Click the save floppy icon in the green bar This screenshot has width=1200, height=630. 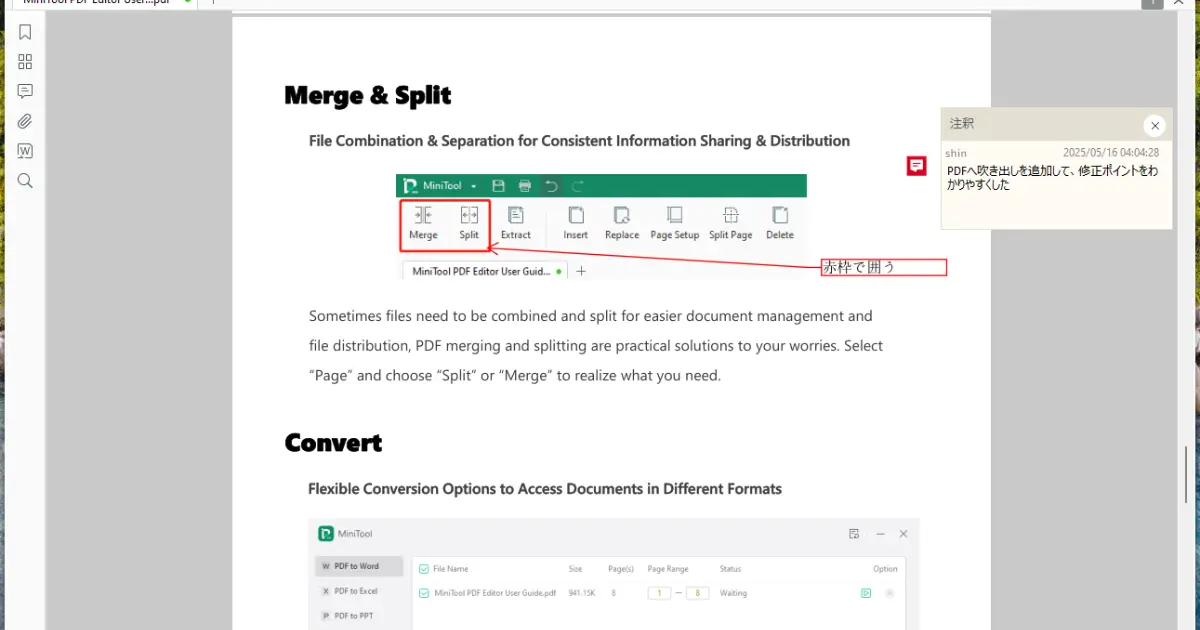tap(498, 186)
